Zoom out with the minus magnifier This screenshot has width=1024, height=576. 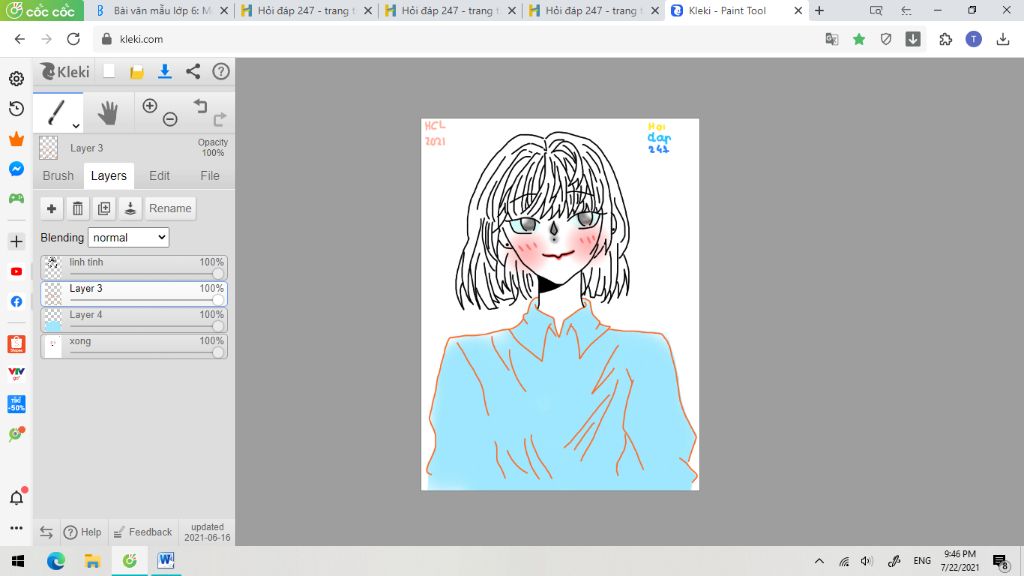point(170,119)
